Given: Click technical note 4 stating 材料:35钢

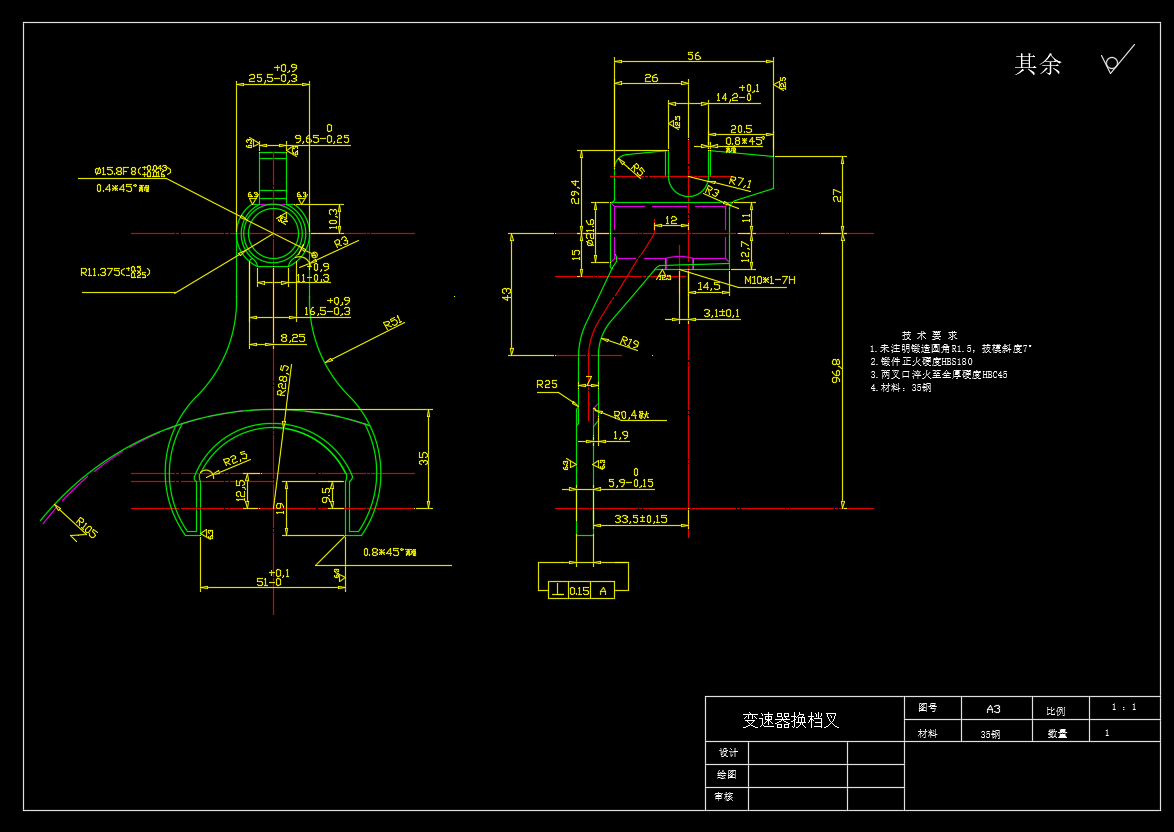Looking at the screenshot, I should point(901,388).
